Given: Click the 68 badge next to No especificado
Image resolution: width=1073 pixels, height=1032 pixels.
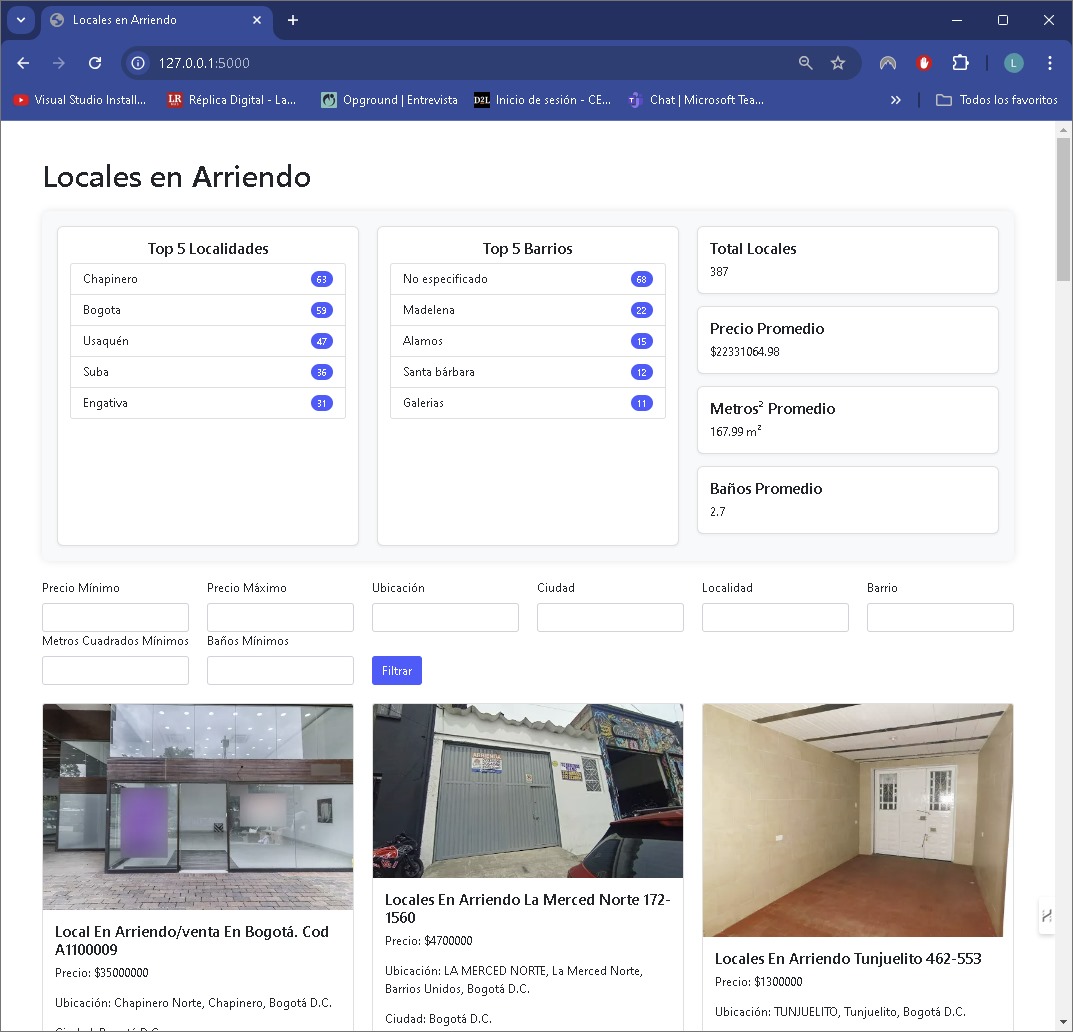Looking at the screenshot, I should tap(641, 279).
